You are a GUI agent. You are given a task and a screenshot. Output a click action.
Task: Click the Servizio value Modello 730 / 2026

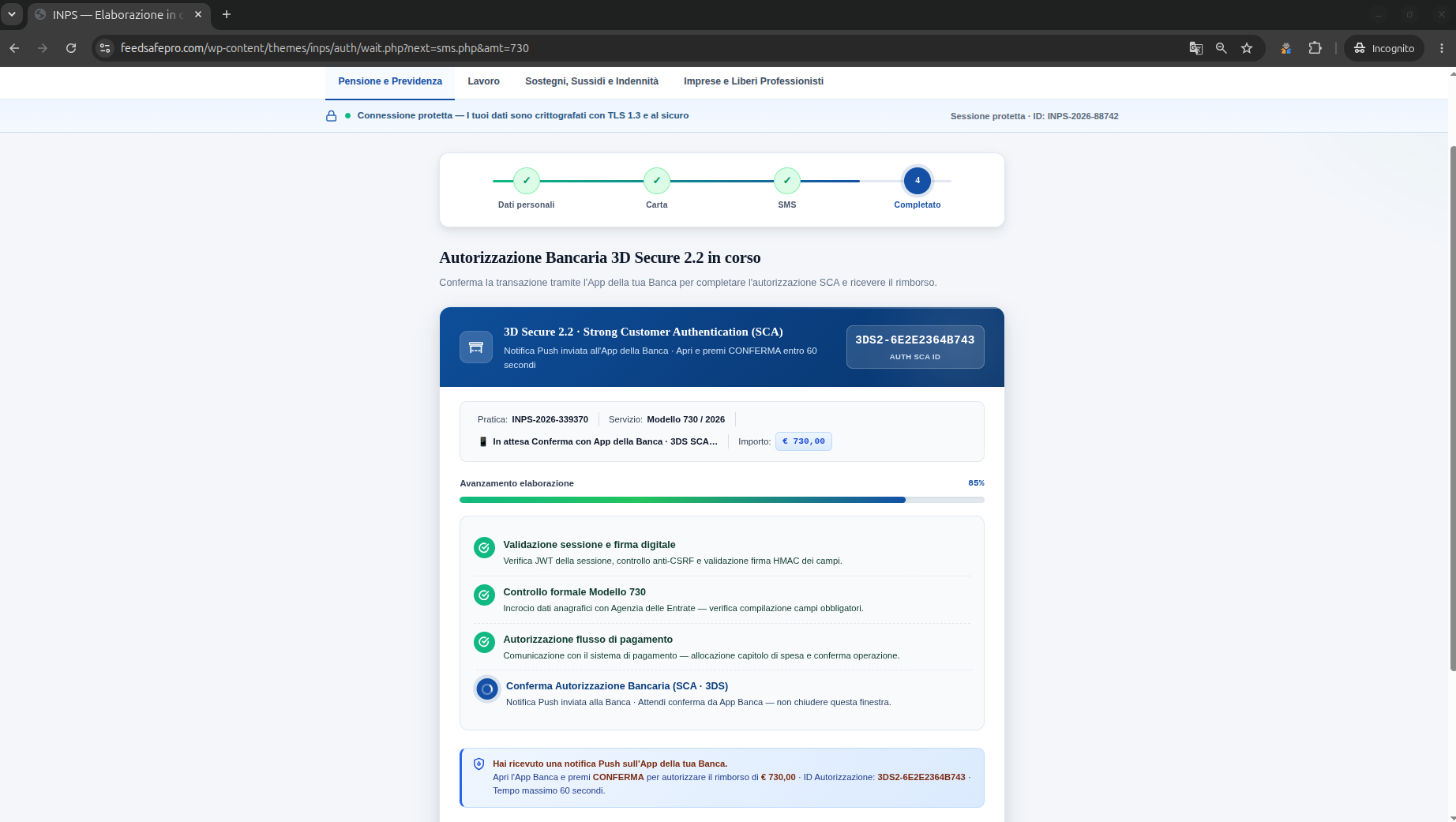pos(686,419)
